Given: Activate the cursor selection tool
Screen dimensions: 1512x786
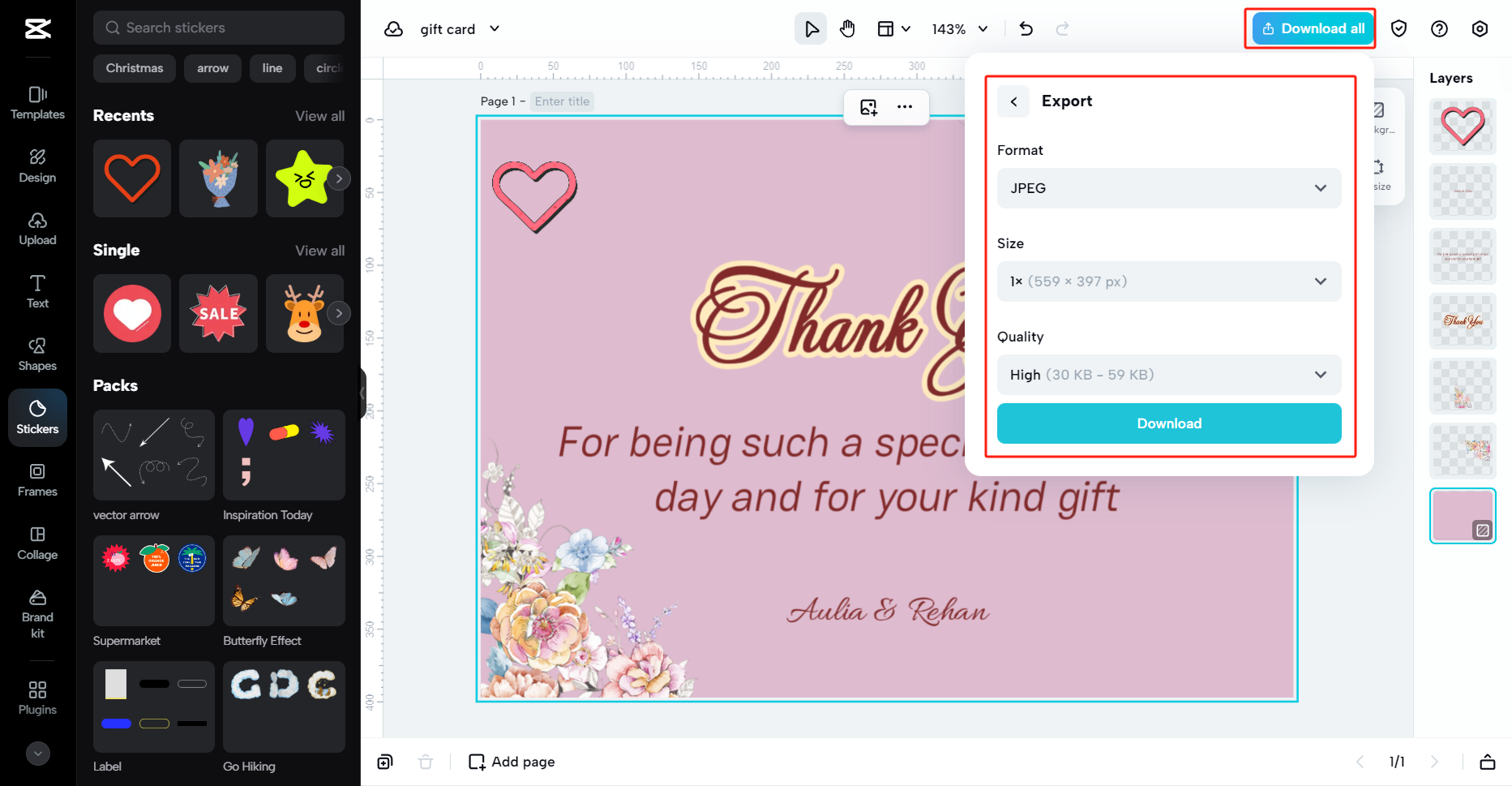Looking at the screenshot, I should tap(811, 28).
